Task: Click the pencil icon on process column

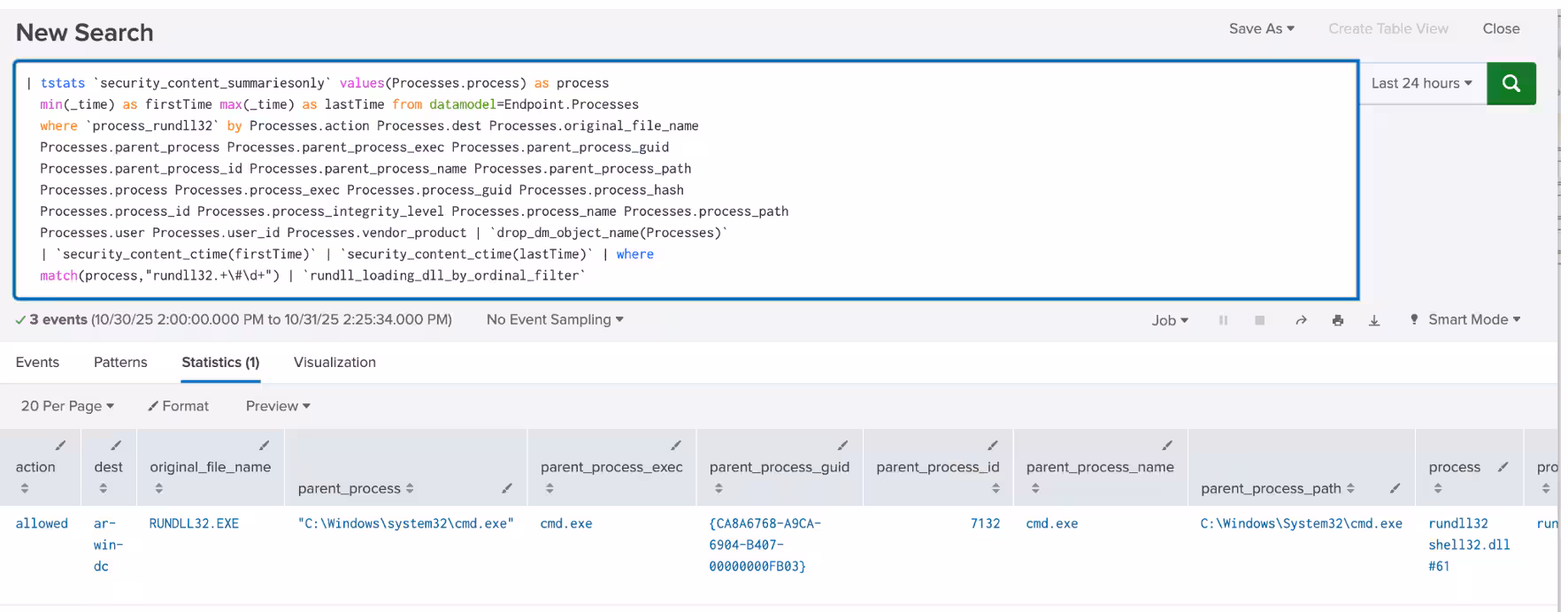Action: point(1503,467)
